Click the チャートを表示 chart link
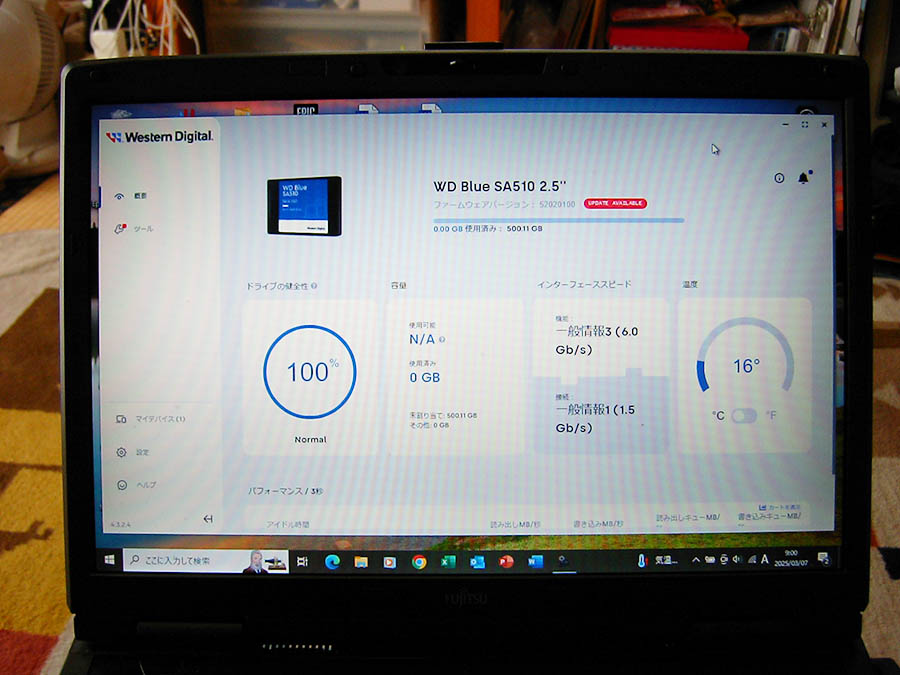The width and height of the screenshot is (900, 675). (779, 507)
